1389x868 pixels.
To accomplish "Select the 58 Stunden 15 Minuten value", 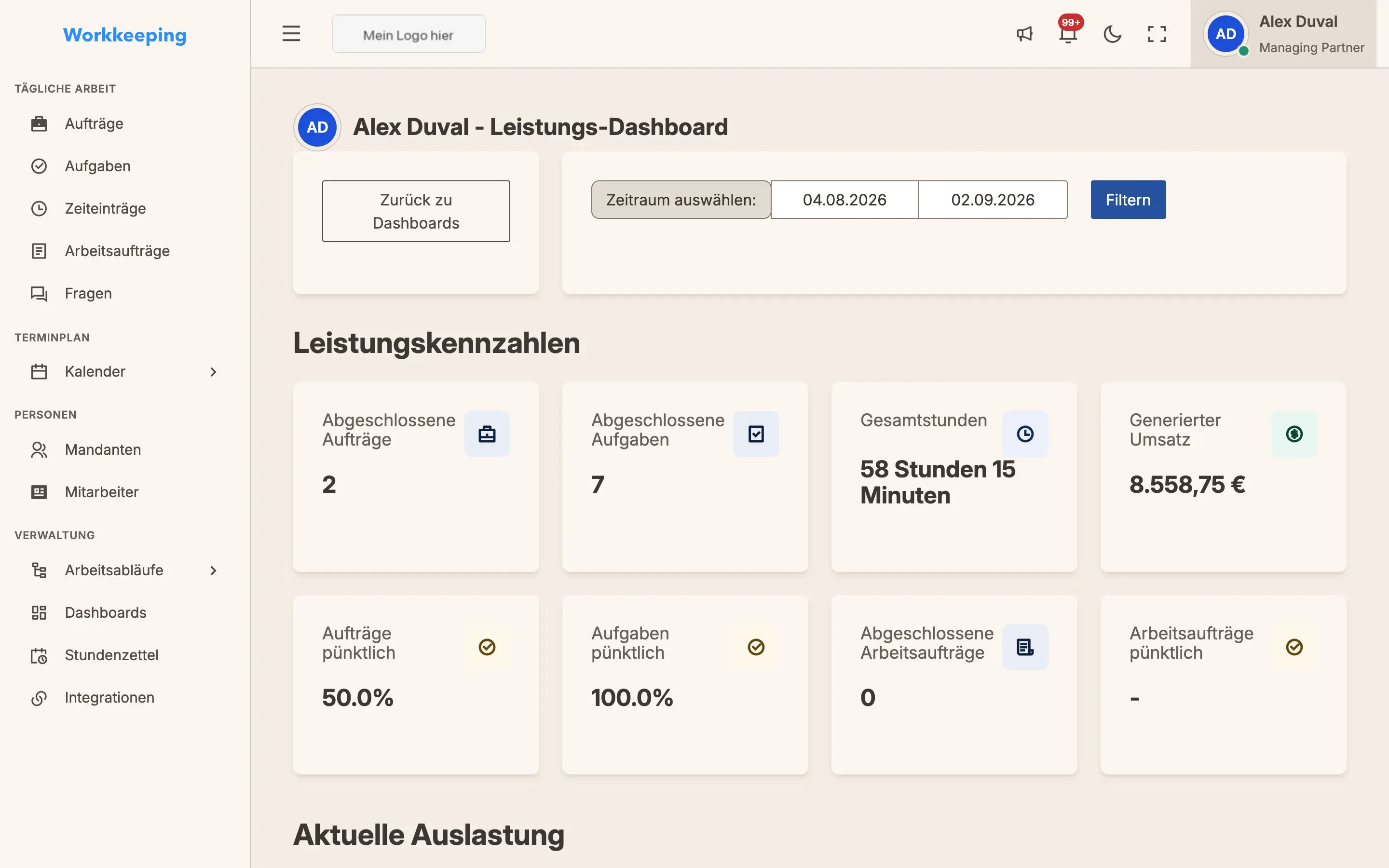I will 938,482.
